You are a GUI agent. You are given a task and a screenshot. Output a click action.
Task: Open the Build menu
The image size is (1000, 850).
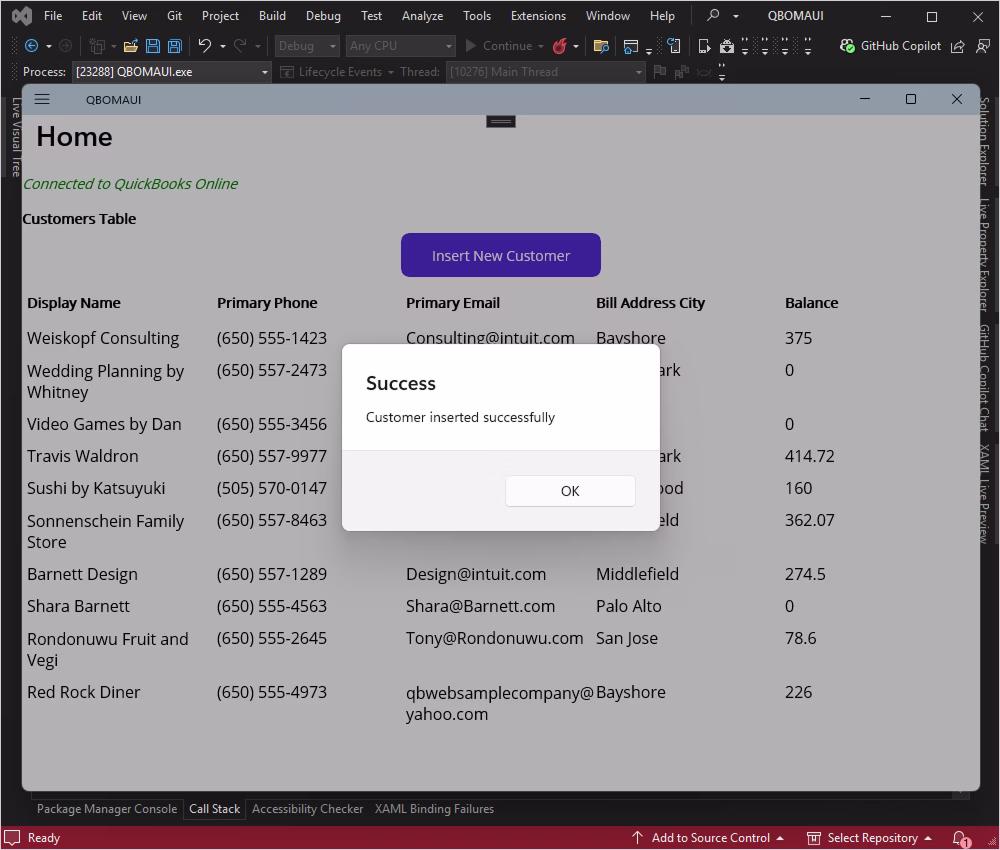pos(272,16)
